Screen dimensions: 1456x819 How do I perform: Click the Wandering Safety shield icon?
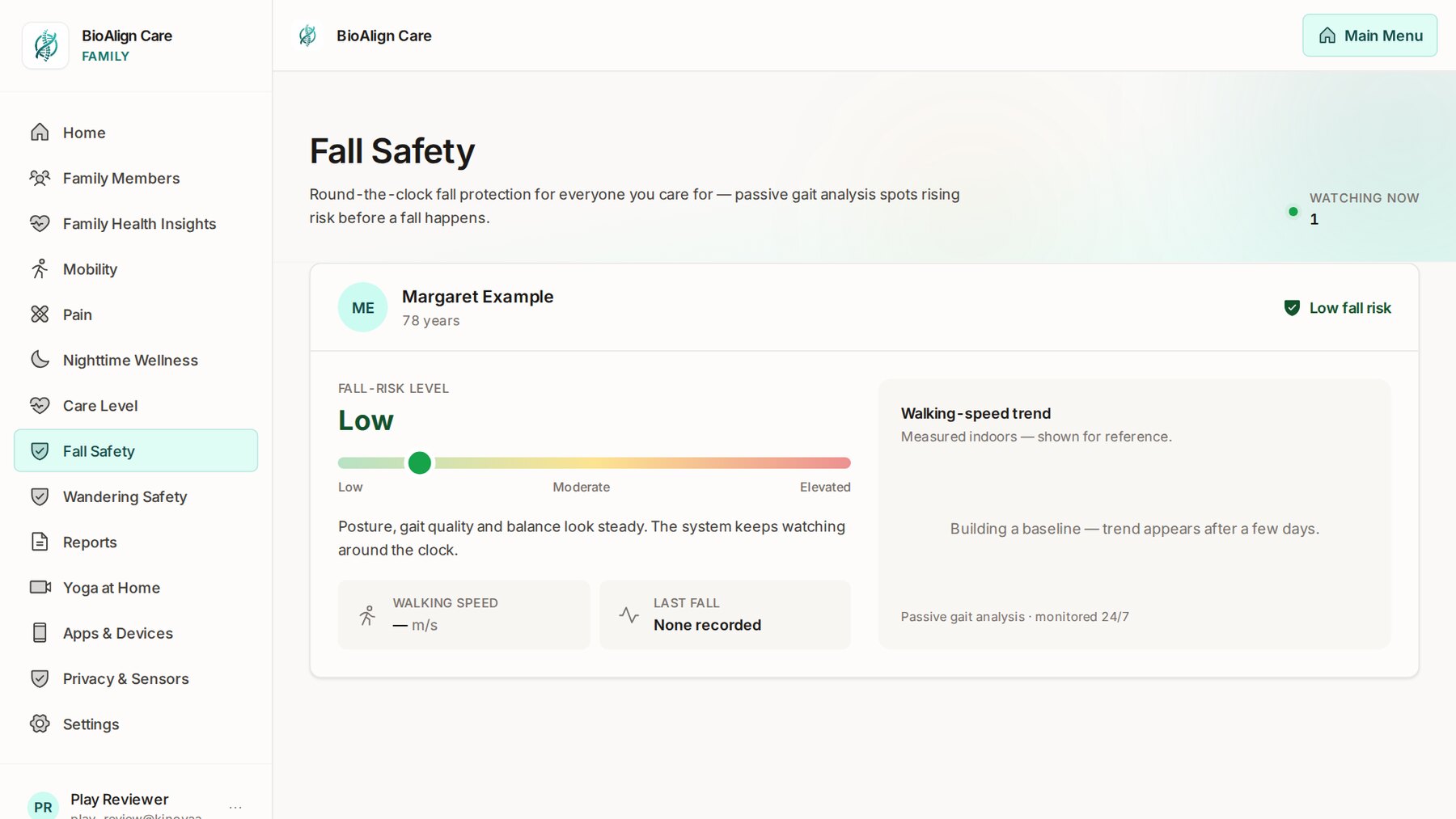40,496
